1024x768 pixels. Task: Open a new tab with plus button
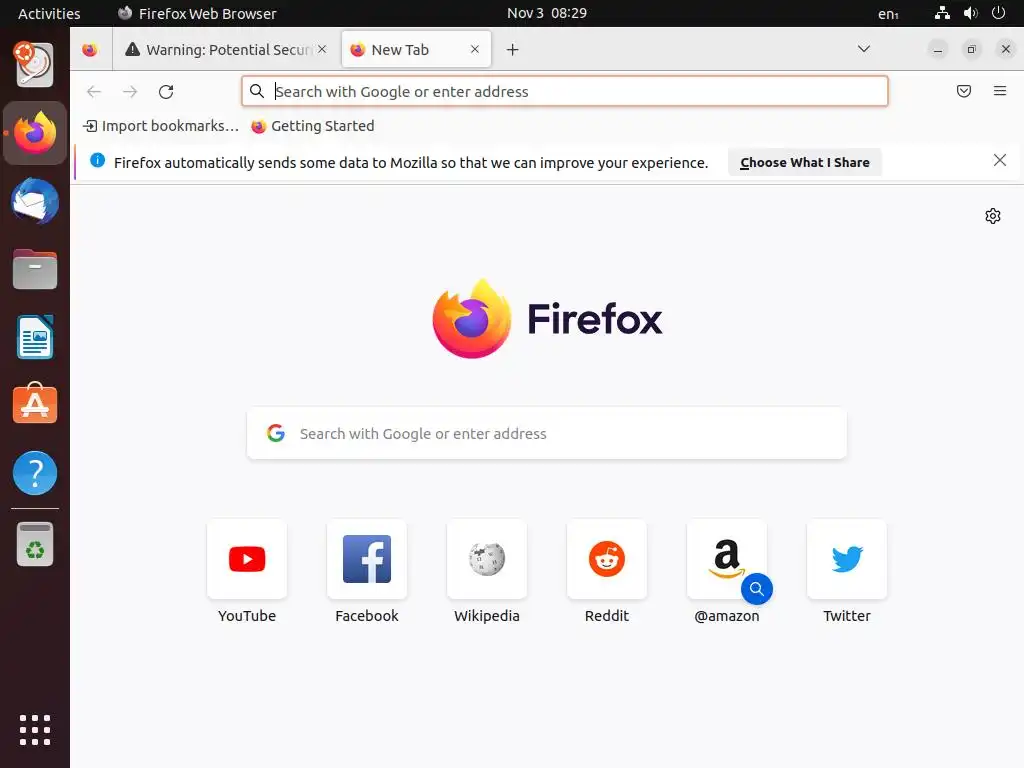(x=513, y=50)
